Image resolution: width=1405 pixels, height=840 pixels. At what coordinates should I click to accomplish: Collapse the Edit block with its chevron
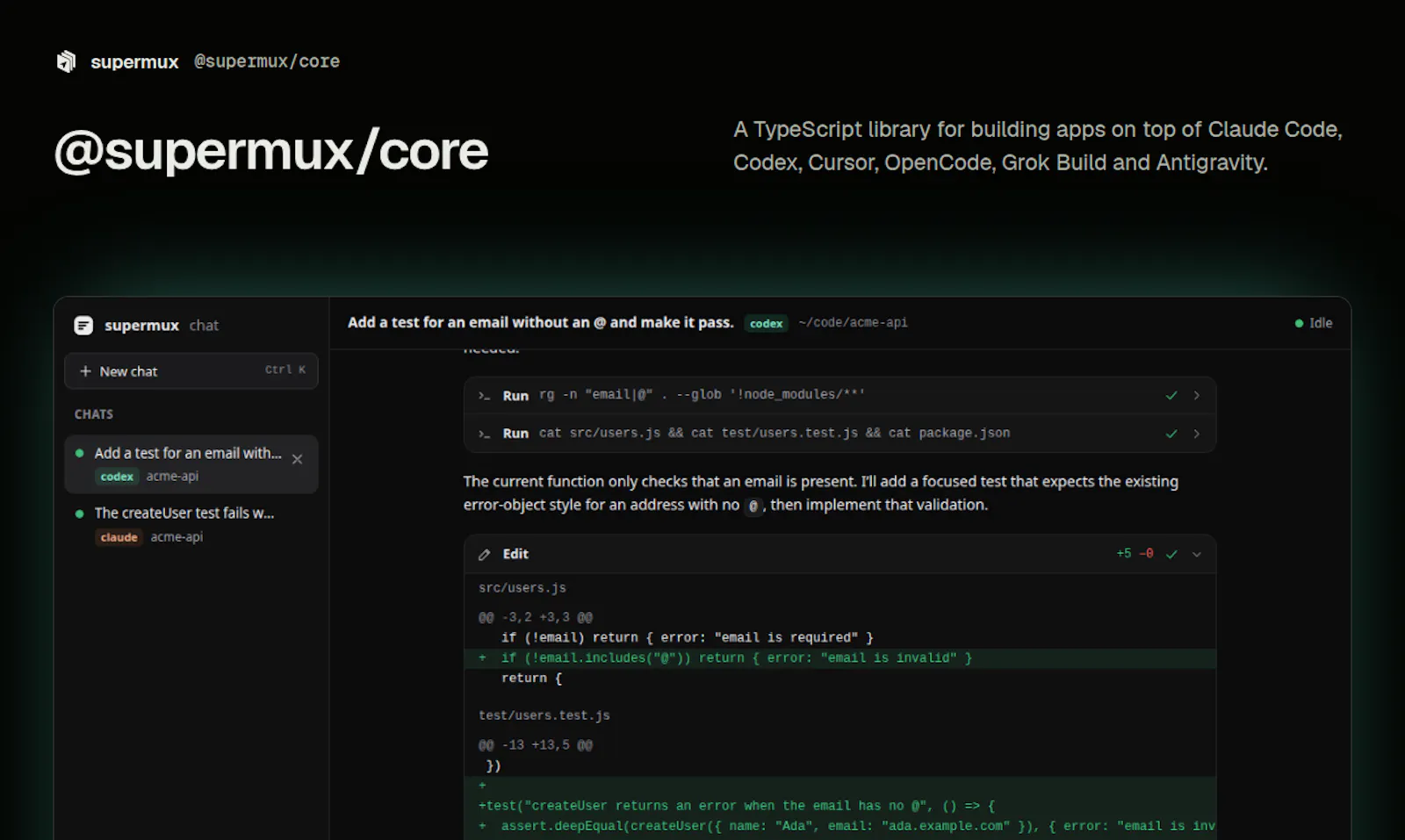point(1196,554)
